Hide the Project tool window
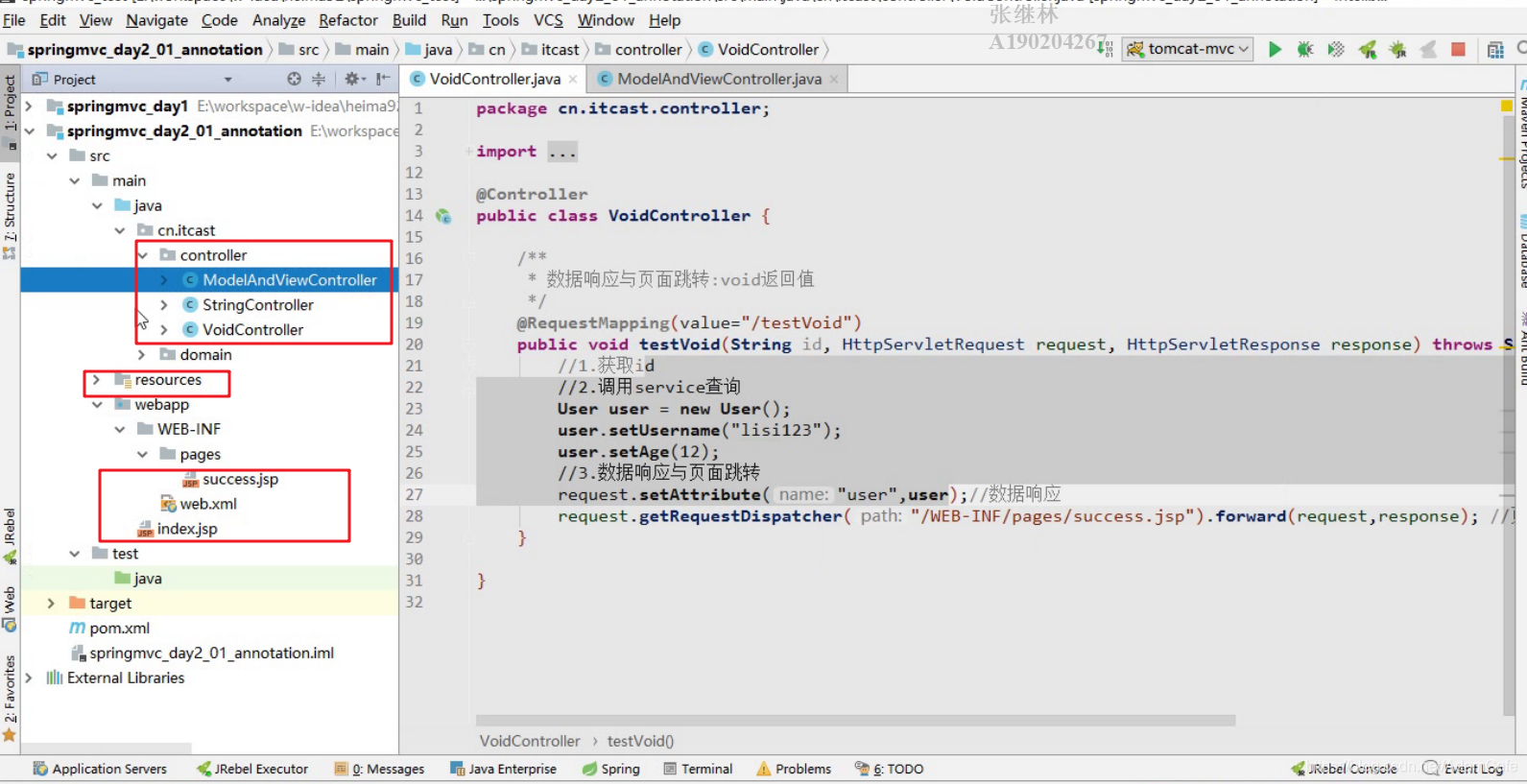Image resolution: width=1527 pixels, height=784 pixels. point(383,79)
